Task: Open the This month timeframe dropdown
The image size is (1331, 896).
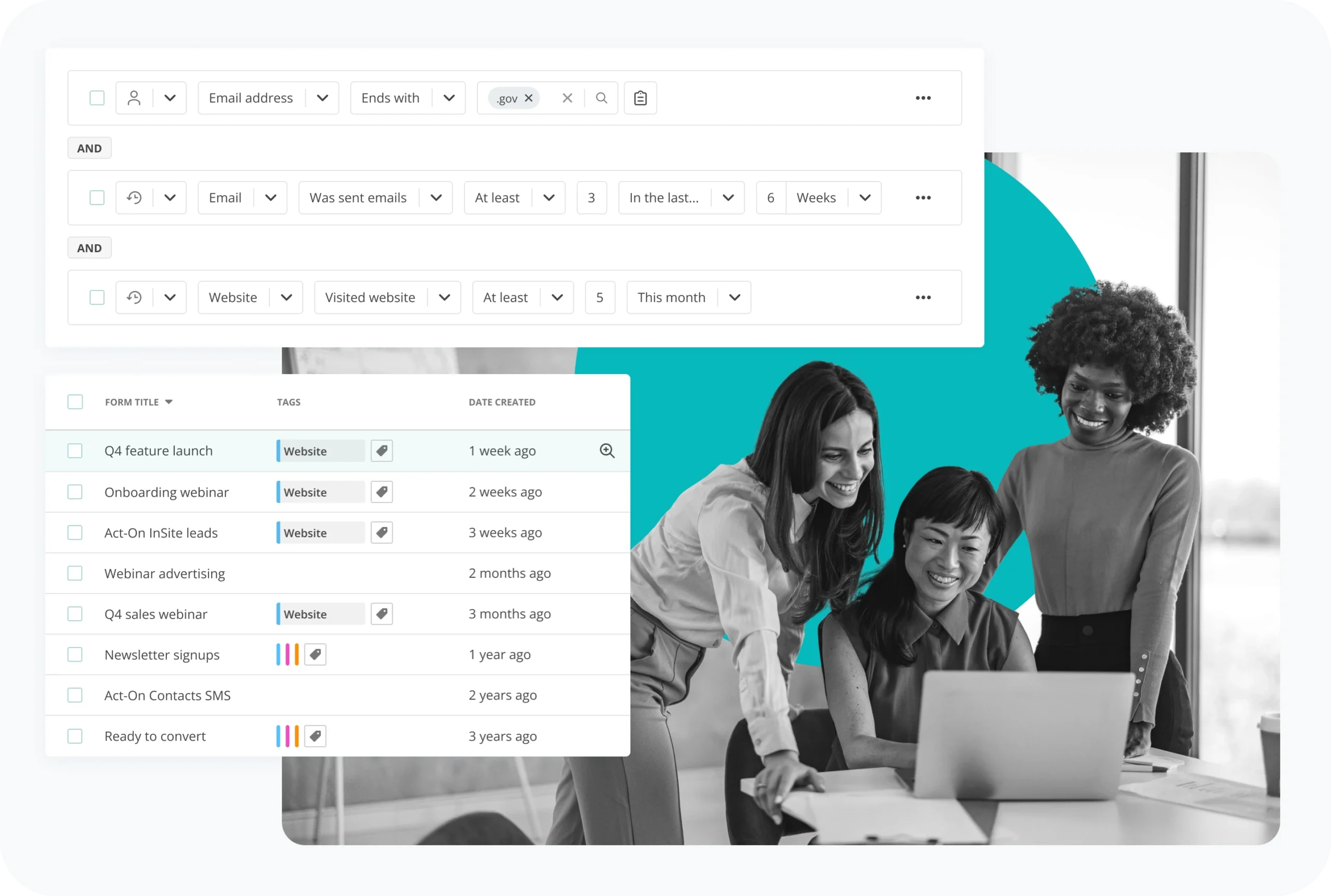Action: [734, 298]
